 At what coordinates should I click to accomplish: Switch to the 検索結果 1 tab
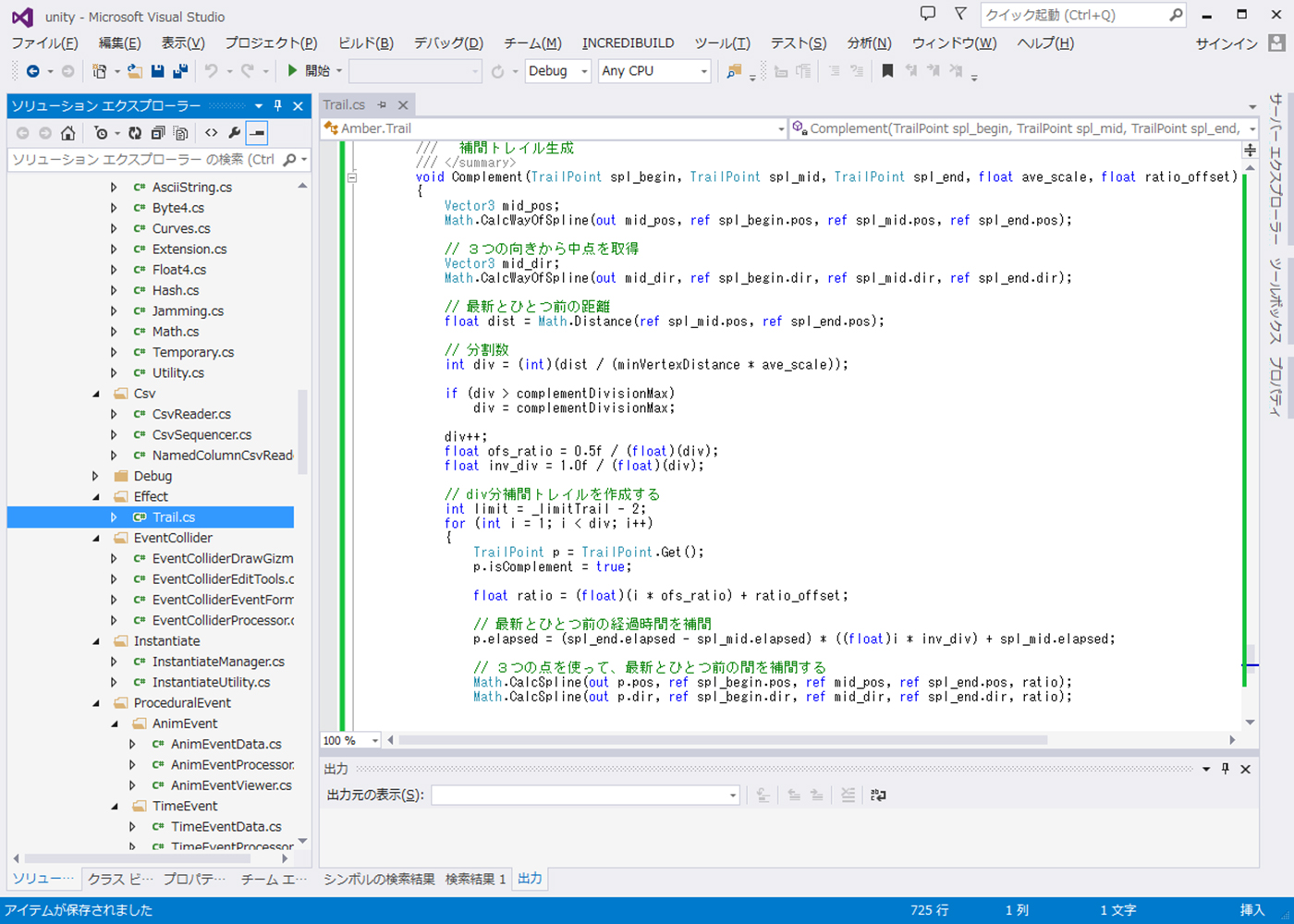pyautogui.click(x=475, y=879)
